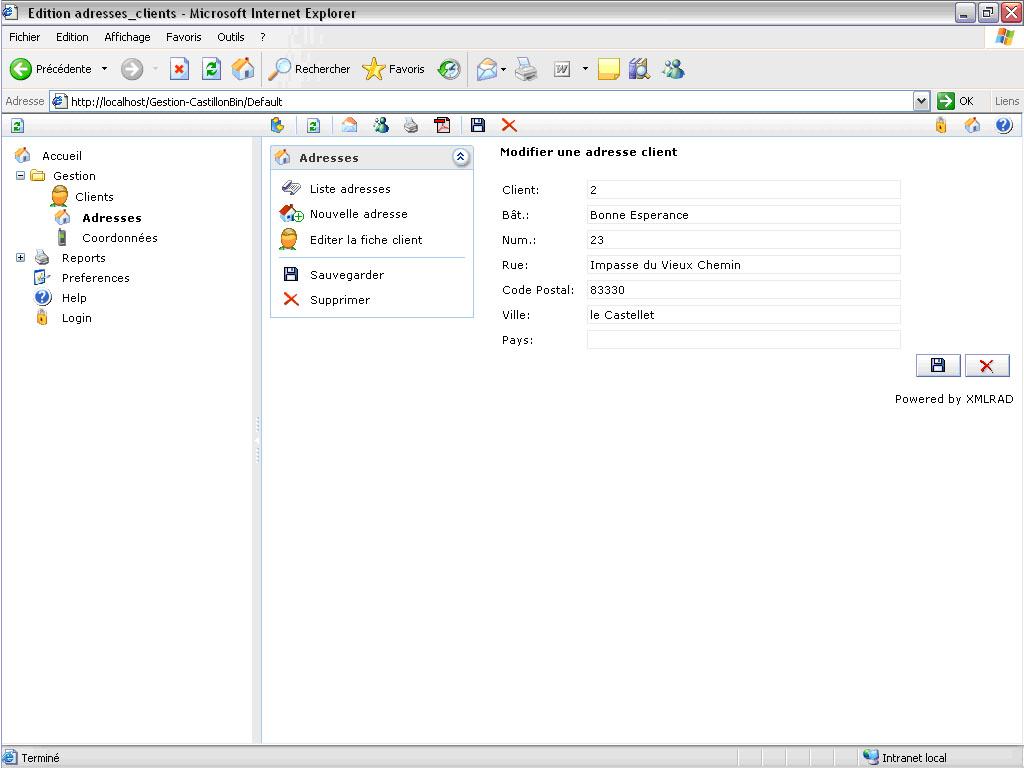This screenshot has width=1024, height=768.
Task: Click the Liste adresses link
Action: pyautogui.click(x=350, y=189)
